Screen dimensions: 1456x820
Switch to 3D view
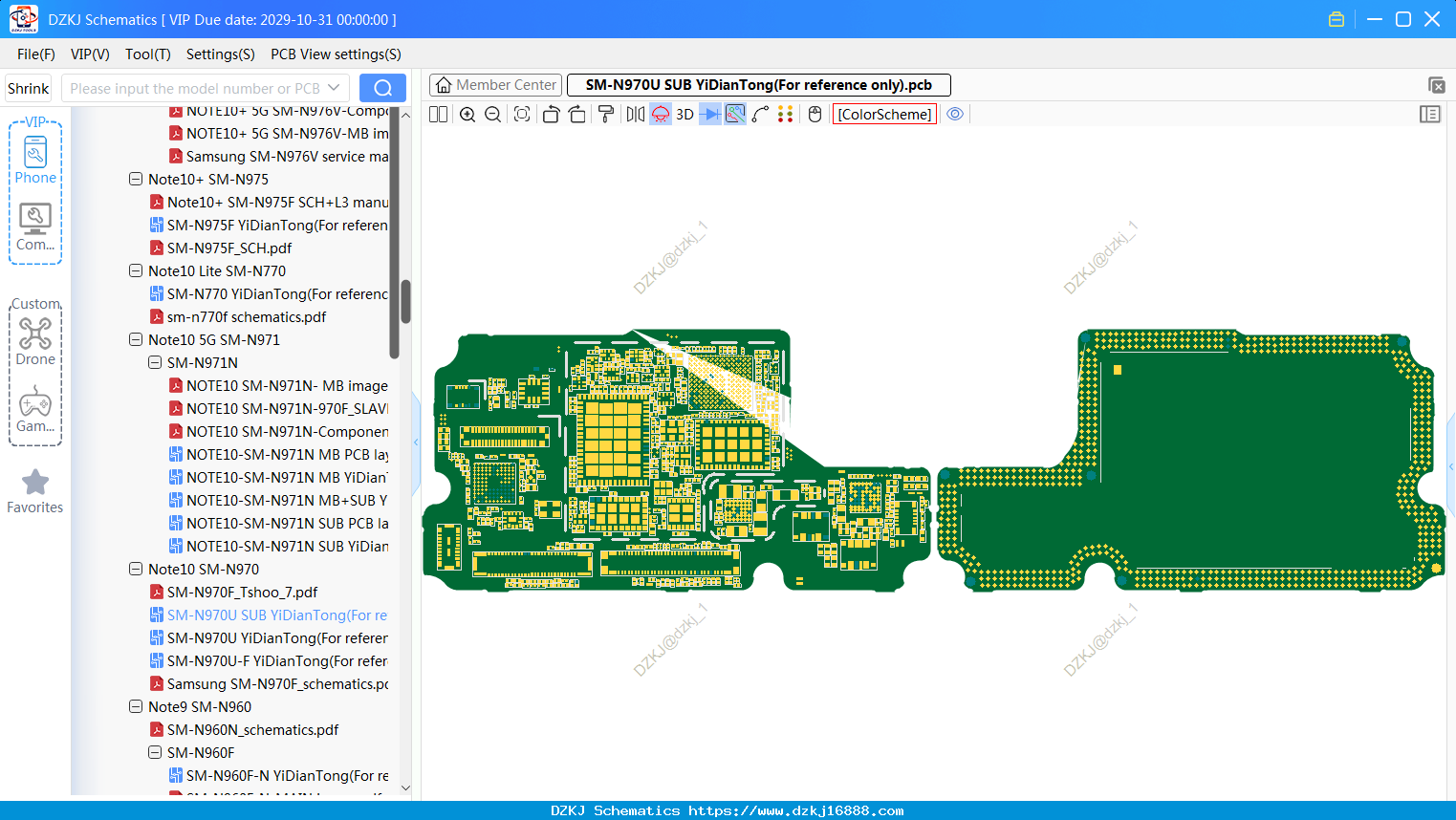(685, 115)
